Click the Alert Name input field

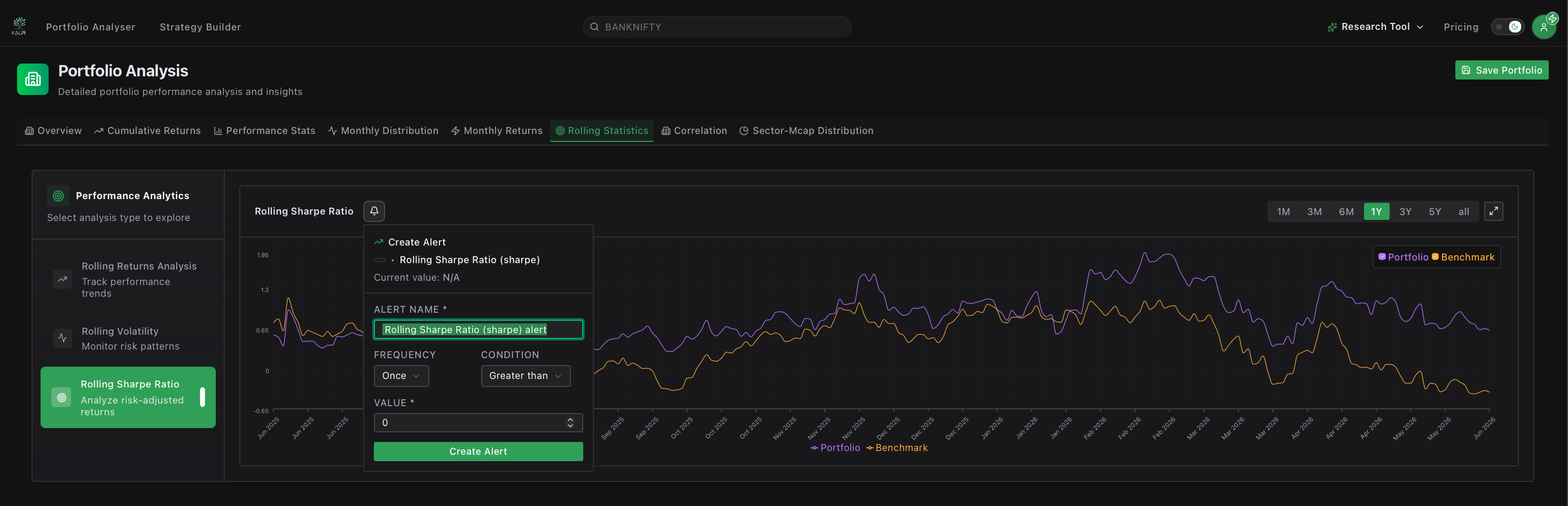point(478,330)
